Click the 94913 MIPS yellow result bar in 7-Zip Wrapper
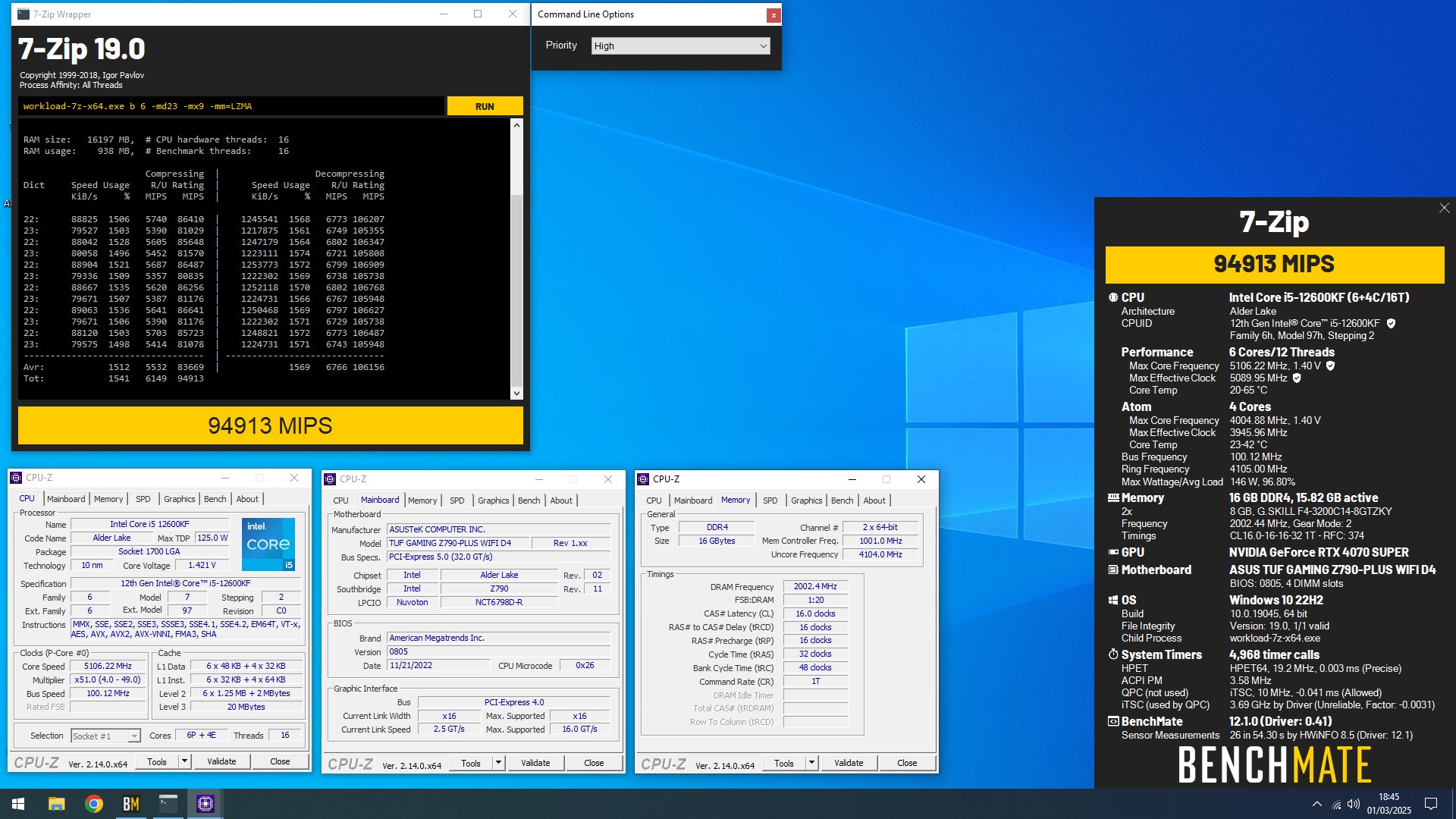This screenshot has width=1456, height=819. coord(271,425)
